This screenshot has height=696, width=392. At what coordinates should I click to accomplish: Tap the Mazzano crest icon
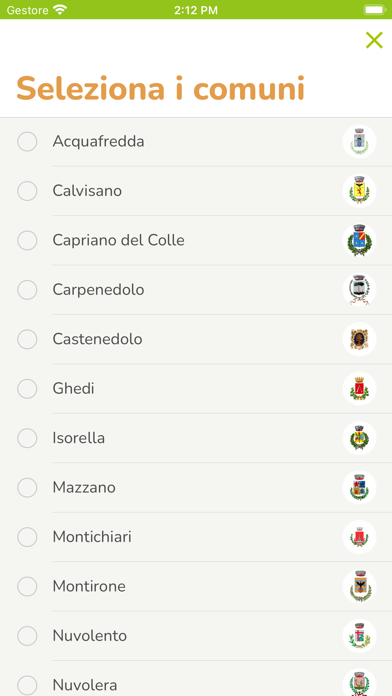pyautogui.click(x=359, y=488)
